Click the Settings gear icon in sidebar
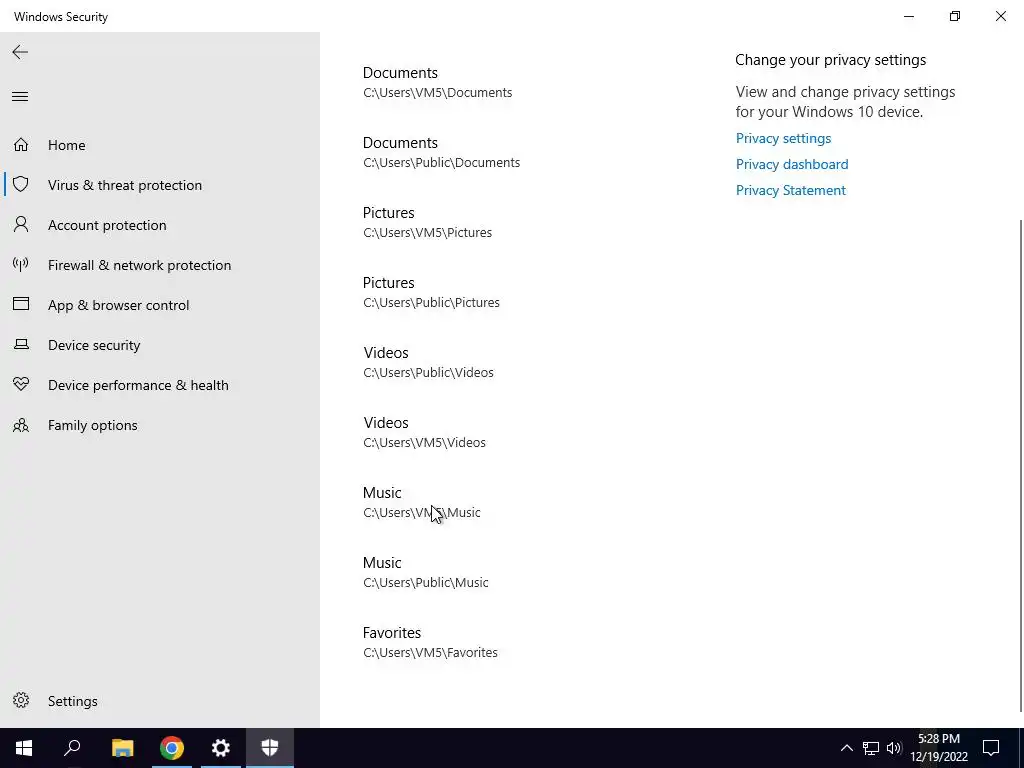 coord(21,700)
